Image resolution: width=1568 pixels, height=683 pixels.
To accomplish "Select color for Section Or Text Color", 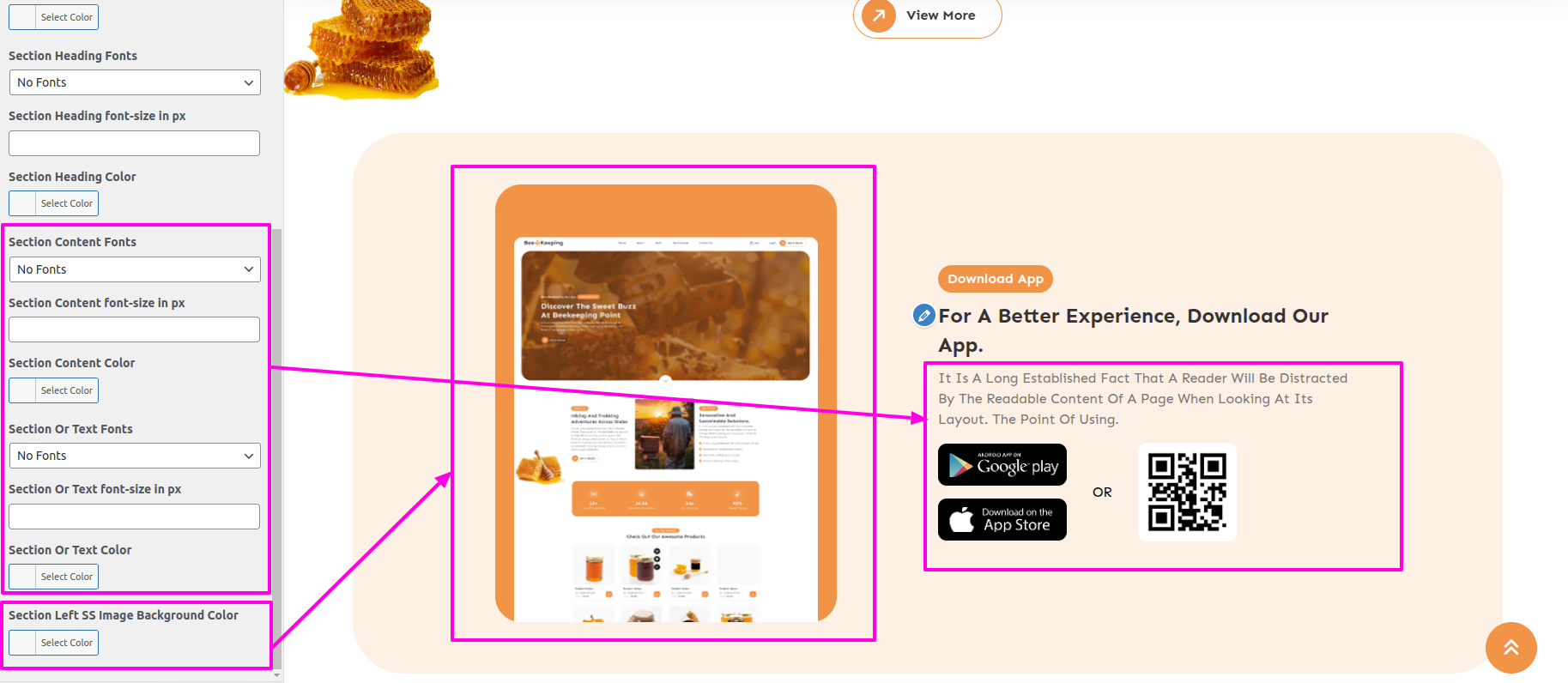I will tap(53, 577).
